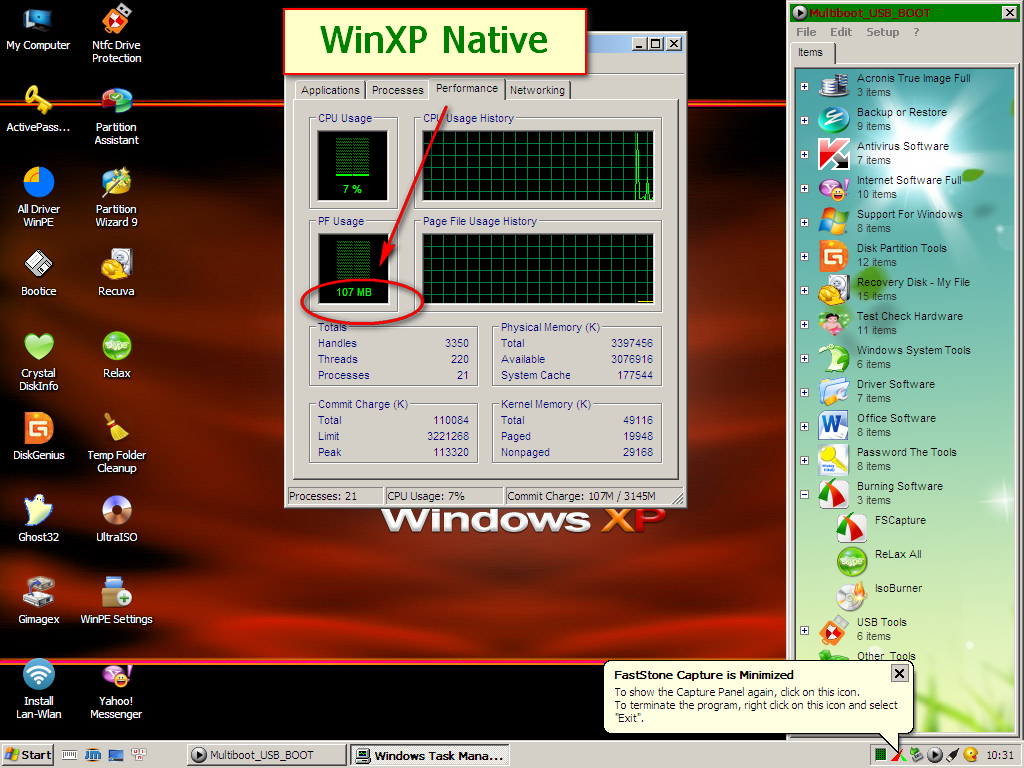Click the Page File Usage History graph
Viewport: 1024px width, 768px height.
(x=537, y=268)
